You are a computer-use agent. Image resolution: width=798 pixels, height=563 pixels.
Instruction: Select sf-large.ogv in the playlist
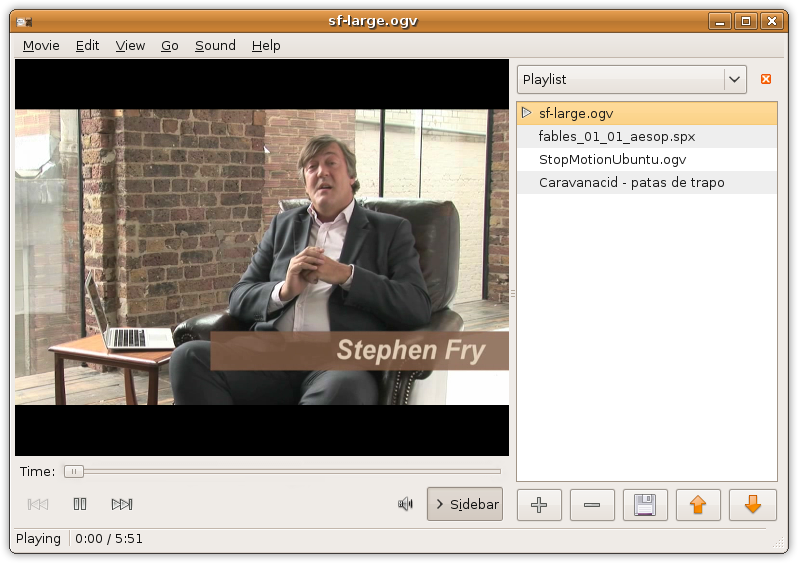(647, 113)
